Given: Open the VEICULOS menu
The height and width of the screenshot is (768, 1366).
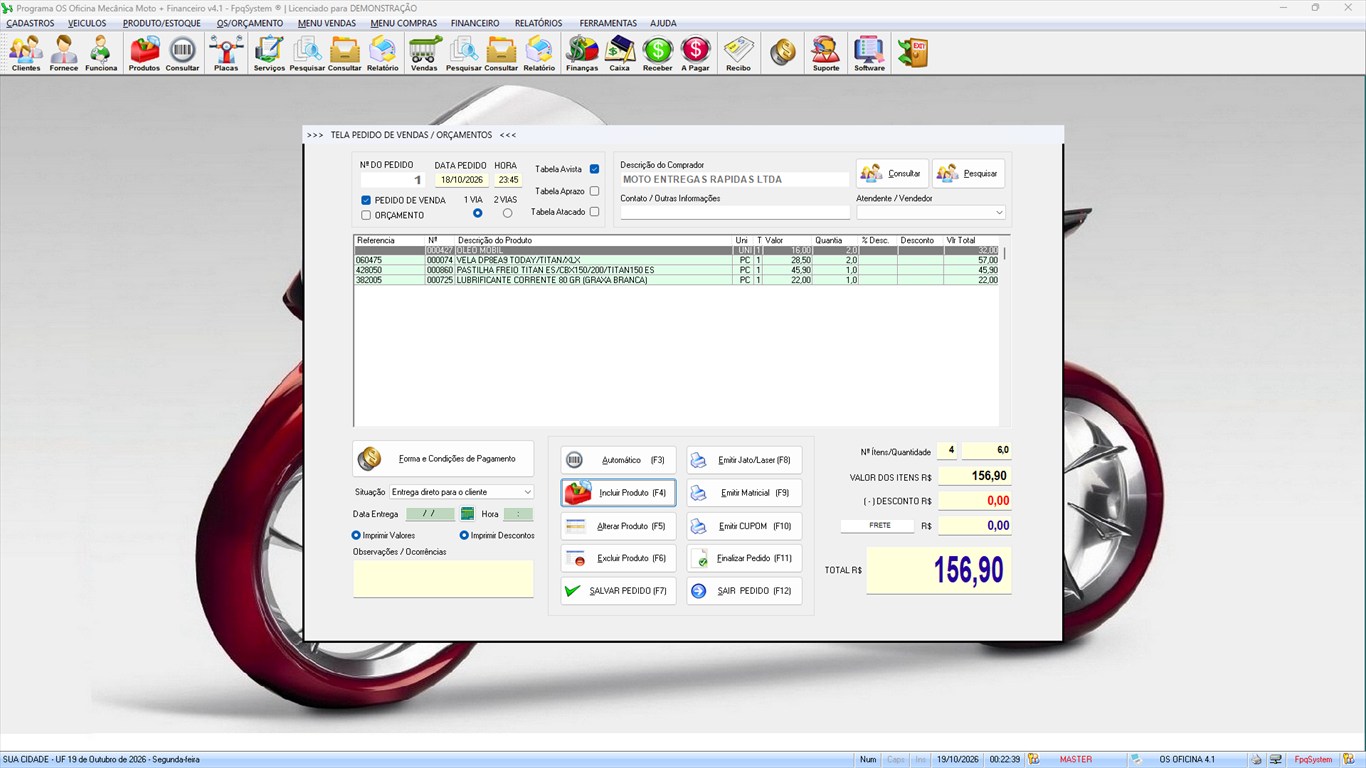Looking at the screenshot, I should (87, 23).
